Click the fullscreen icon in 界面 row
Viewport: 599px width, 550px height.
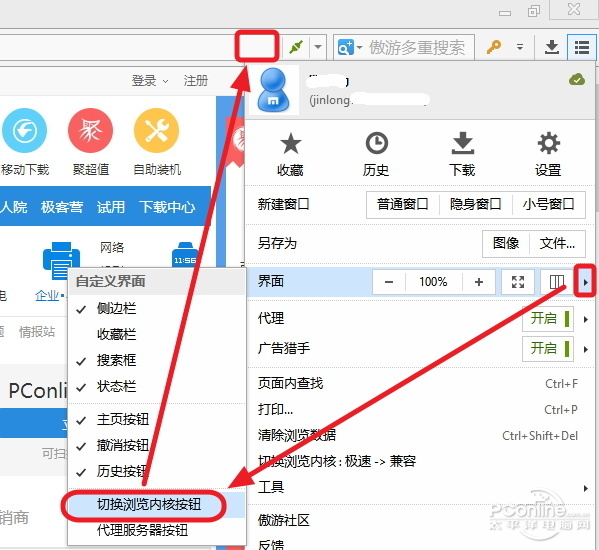[x=518, y=282]
